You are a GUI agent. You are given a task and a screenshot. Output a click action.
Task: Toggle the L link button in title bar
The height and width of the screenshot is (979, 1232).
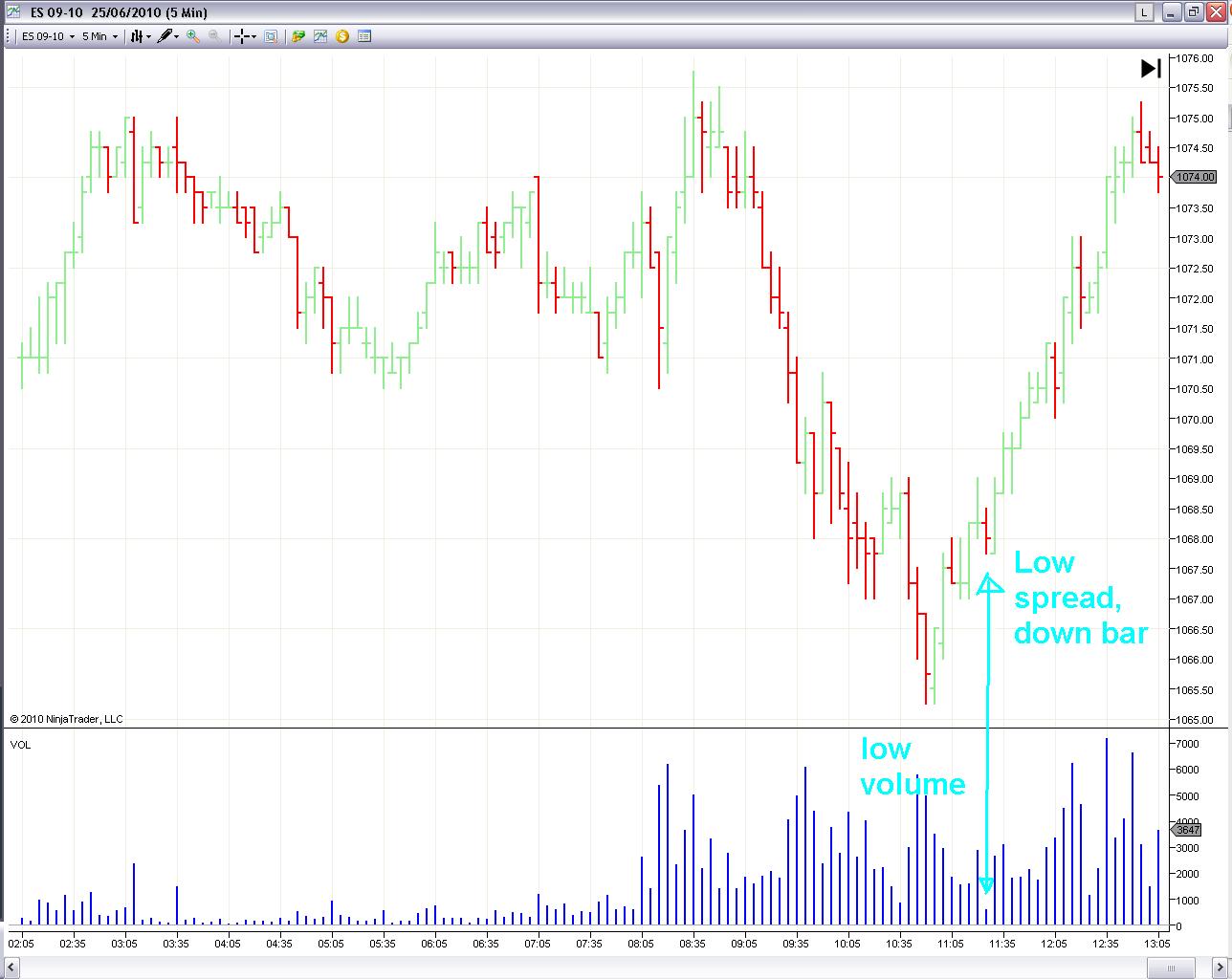pyautogui.click(x=1144, y=11)
